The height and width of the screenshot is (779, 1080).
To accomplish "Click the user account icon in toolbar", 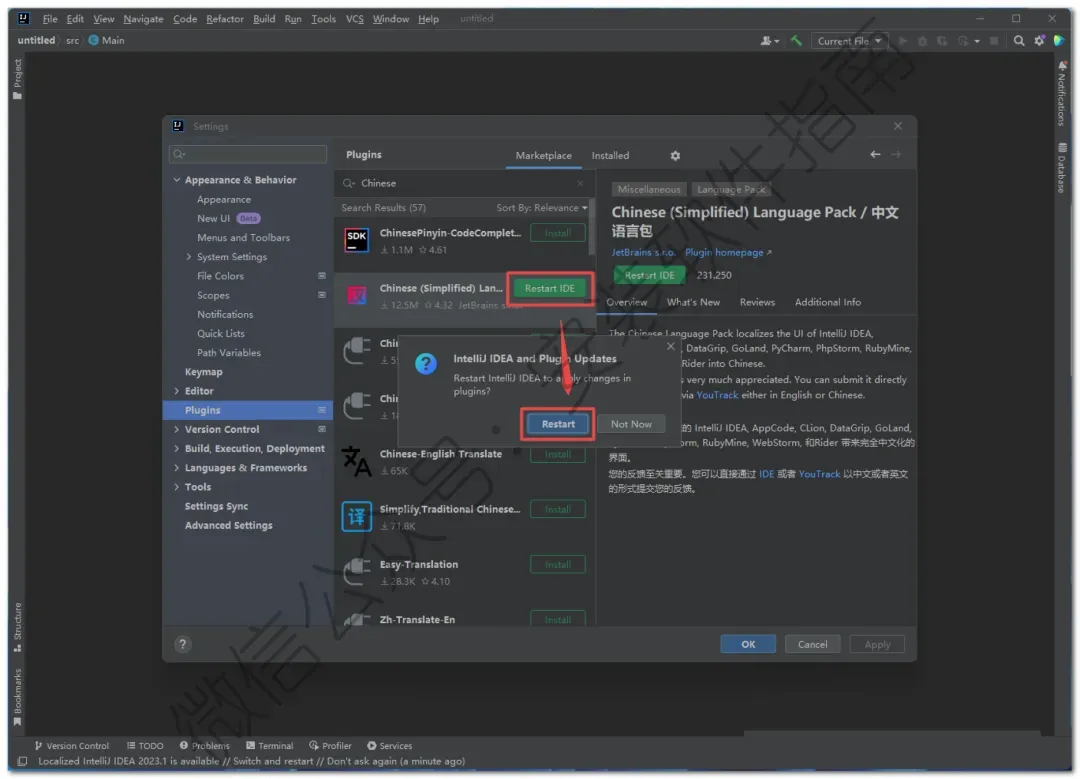I will point(769,41).
